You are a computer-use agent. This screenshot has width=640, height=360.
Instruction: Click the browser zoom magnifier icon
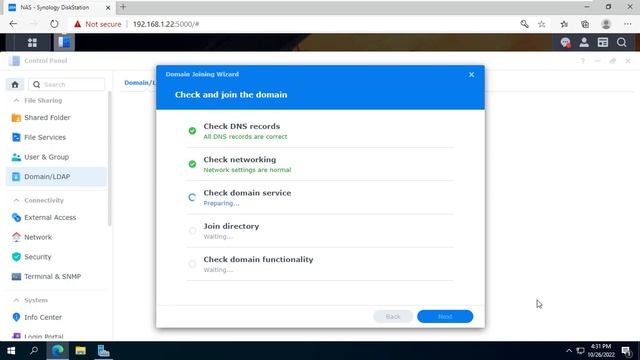524,24
